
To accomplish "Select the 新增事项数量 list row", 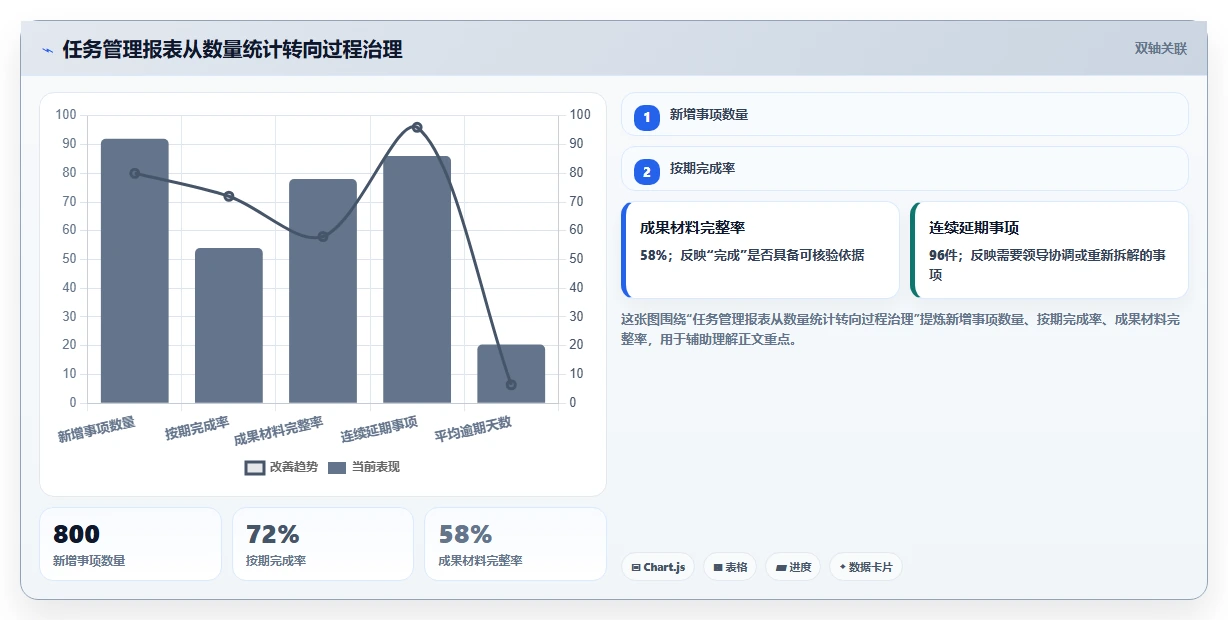I will tap(904, 114).
